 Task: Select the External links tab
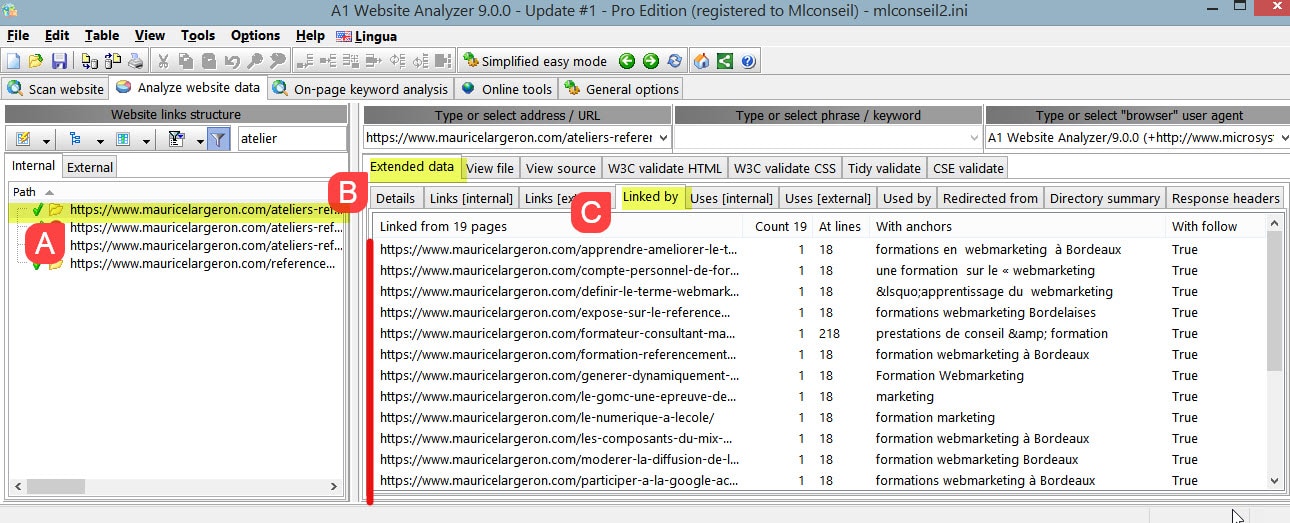[x=90, y=167]
